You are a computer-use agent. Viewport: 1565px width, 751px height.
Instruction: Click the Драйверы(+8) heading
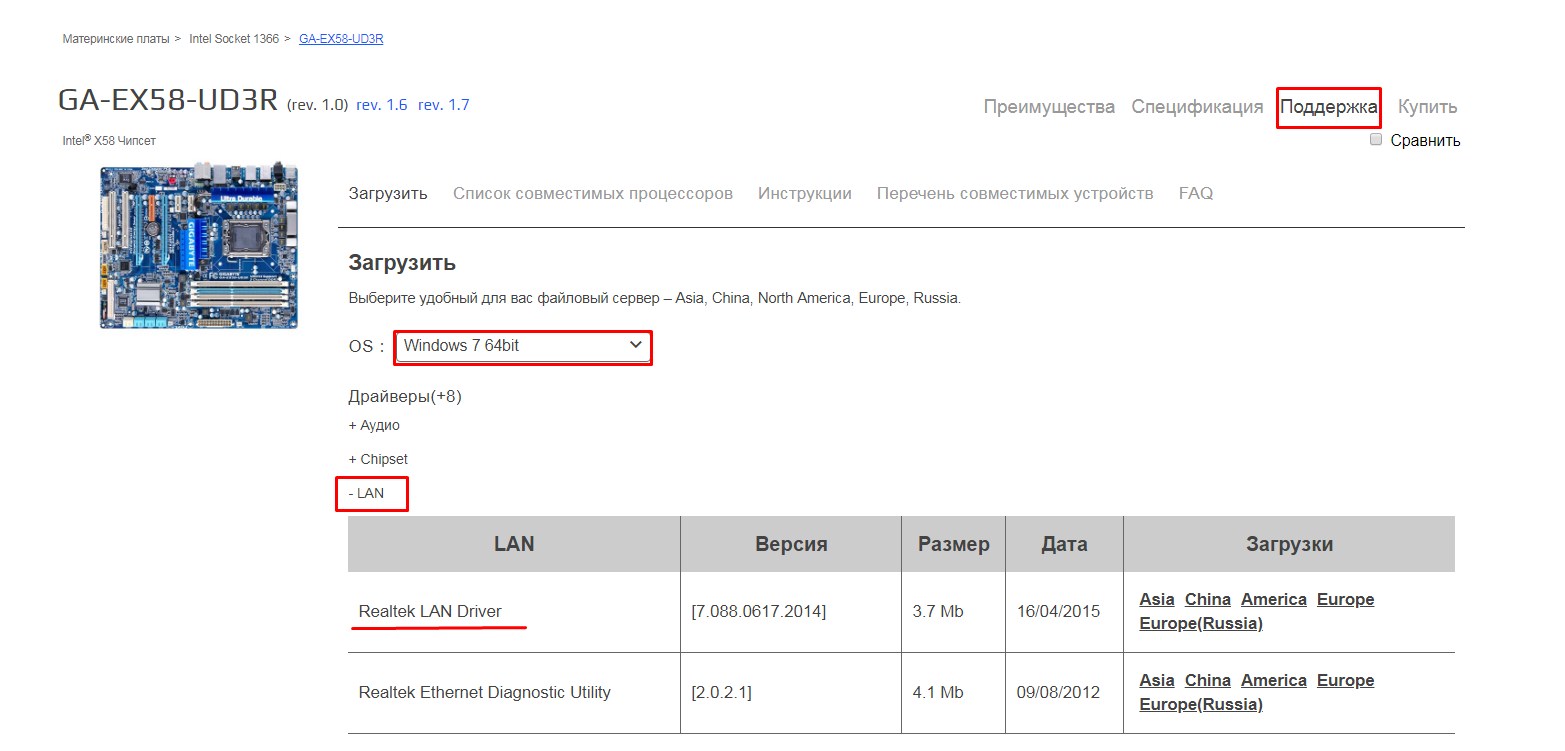pos(405,396)
